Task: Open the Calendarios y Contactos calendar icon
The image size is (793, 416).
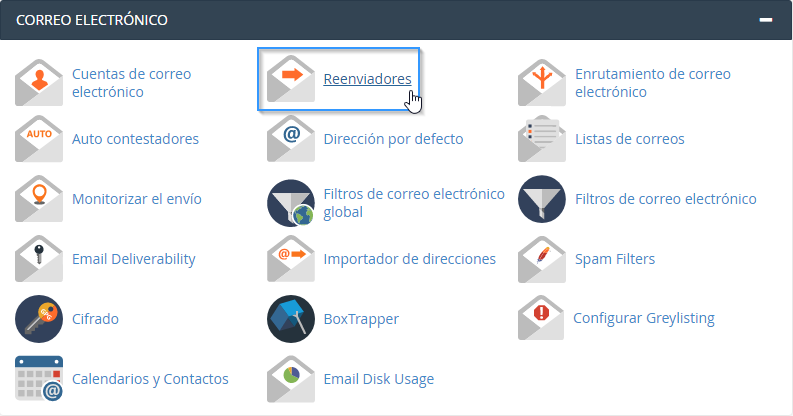Action: tap(39, 379)
